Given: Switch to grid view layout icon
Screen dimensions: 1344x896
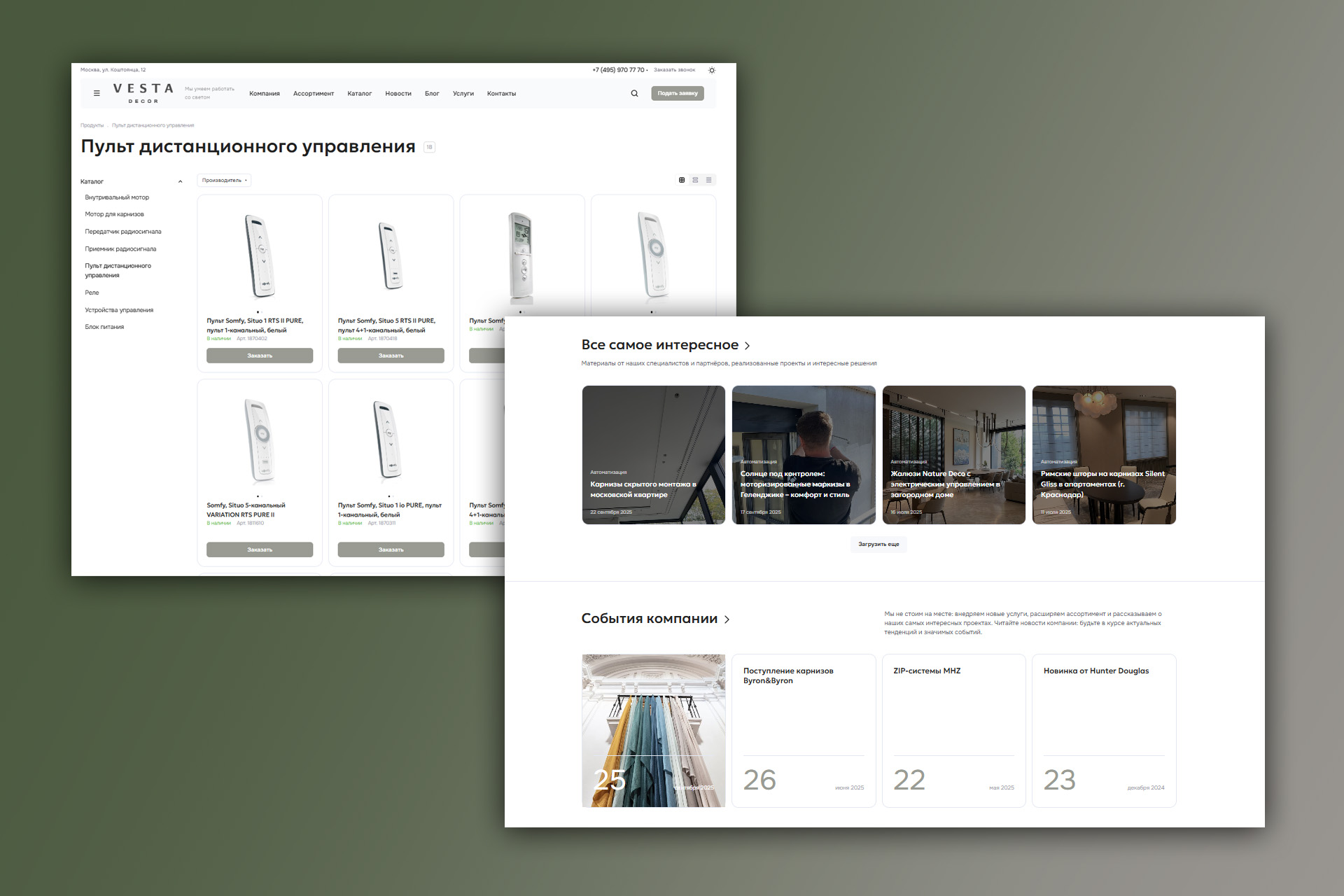Looking at the screenshot, I should (682, 180).
